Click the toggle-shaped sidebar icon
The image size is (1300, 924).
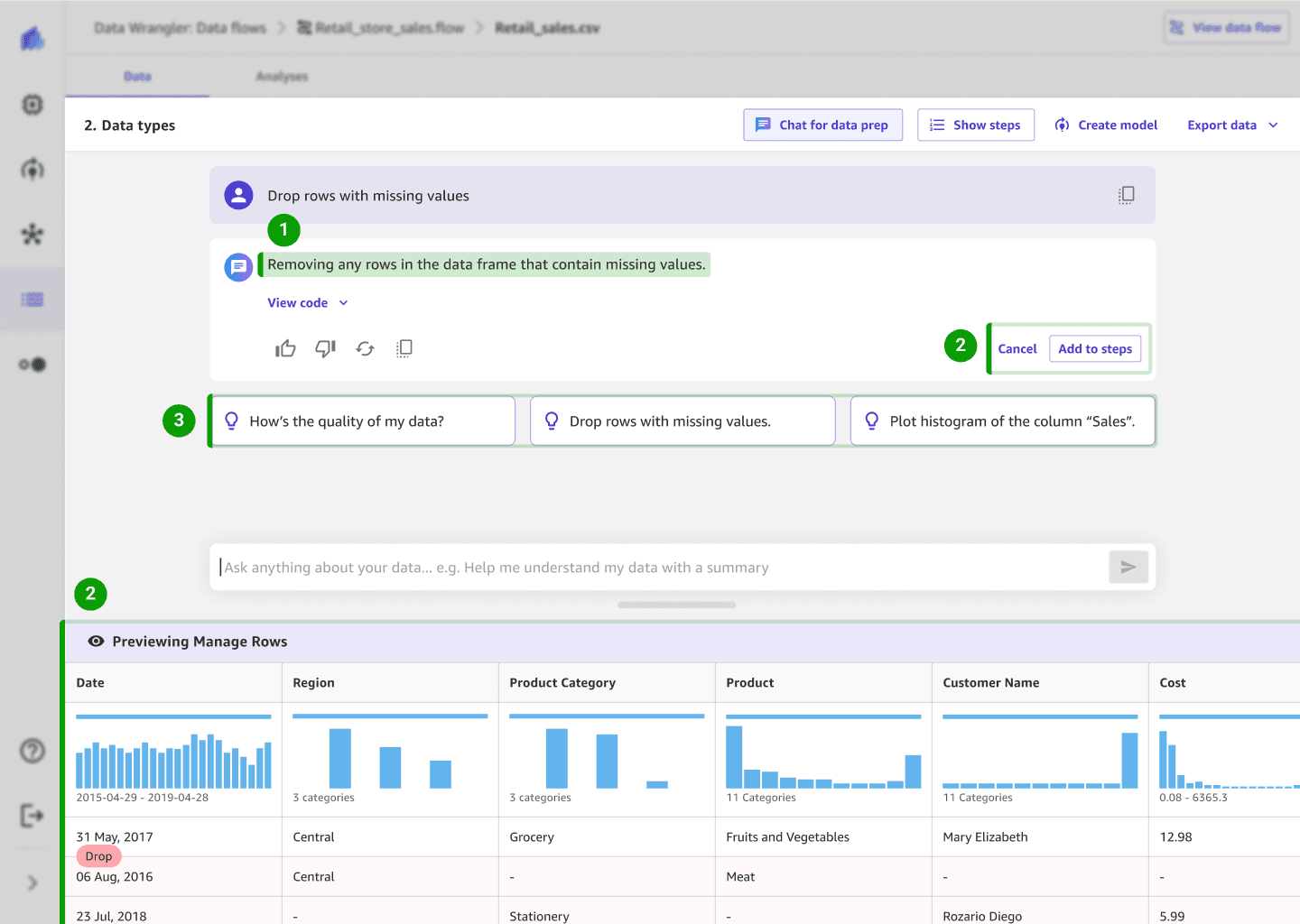(x=32, y=365)
